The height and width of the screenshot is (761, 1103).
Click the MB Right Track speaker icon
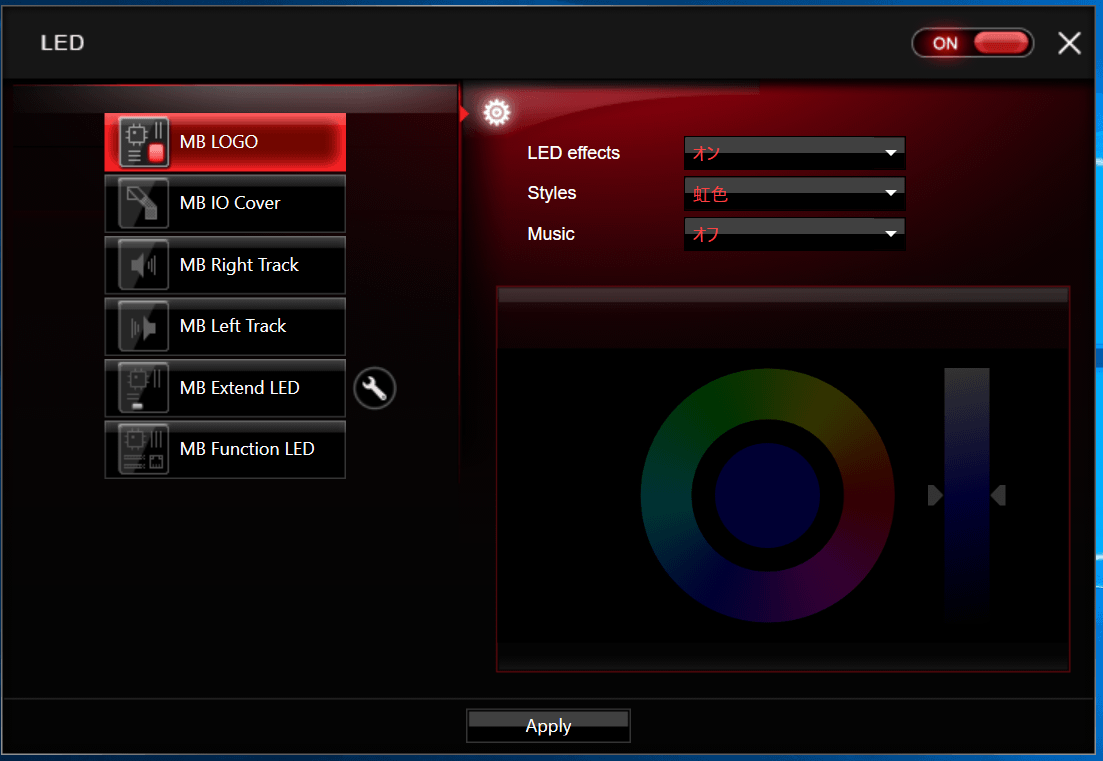point(144,265)
